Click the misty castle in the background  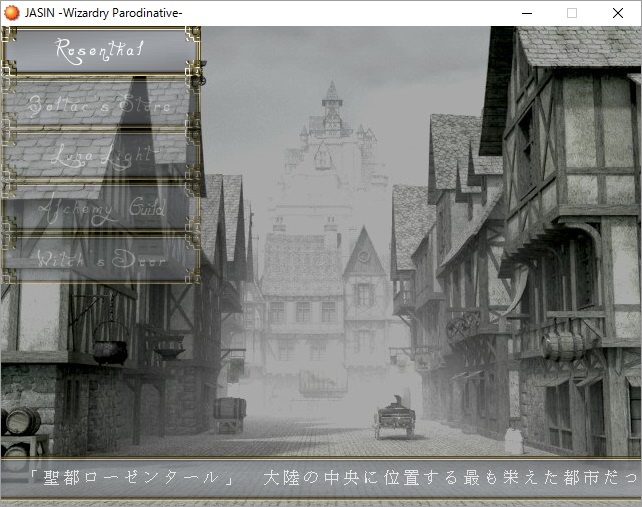pyautogui.click(x=331, y=150)
